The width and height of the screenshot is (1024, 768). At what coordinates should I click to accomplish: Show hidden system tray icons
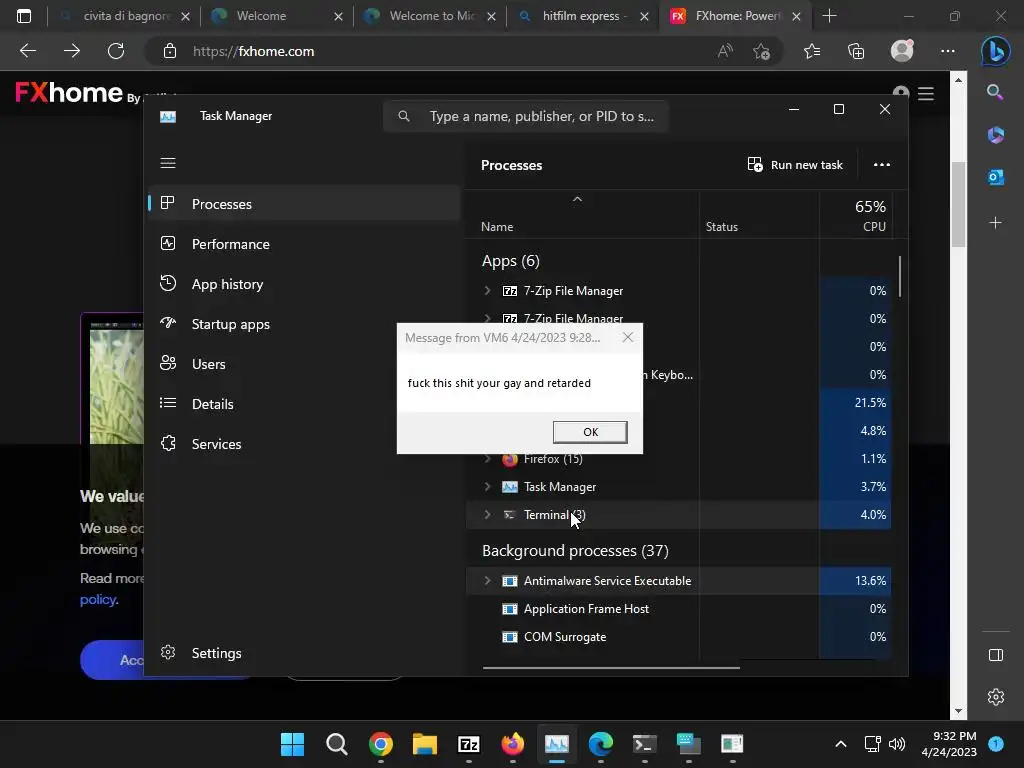pos(841,744)
